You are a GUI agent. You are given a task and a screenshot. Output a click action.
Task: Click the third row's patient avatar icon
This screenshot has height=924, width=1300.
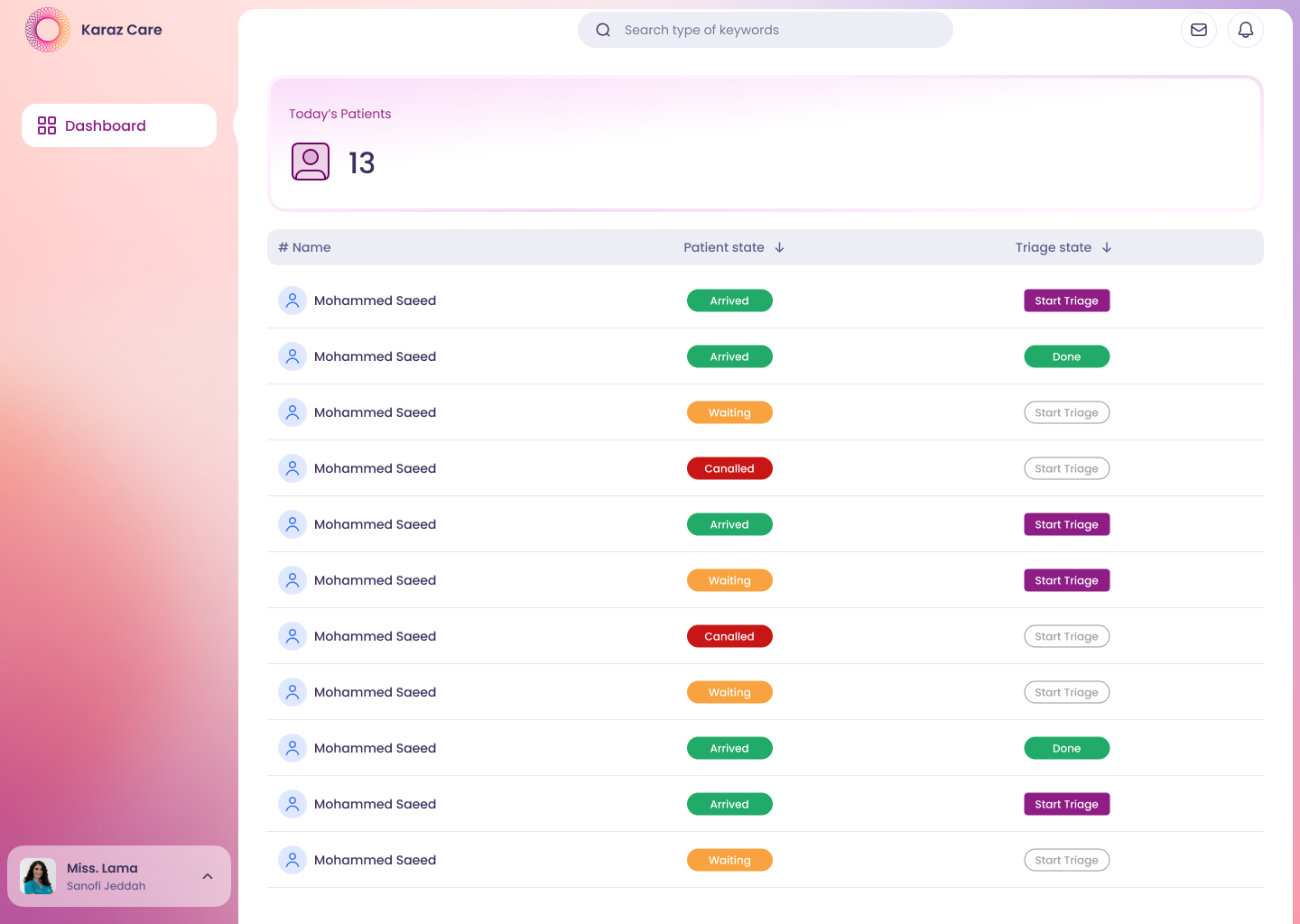click(292, 412)
